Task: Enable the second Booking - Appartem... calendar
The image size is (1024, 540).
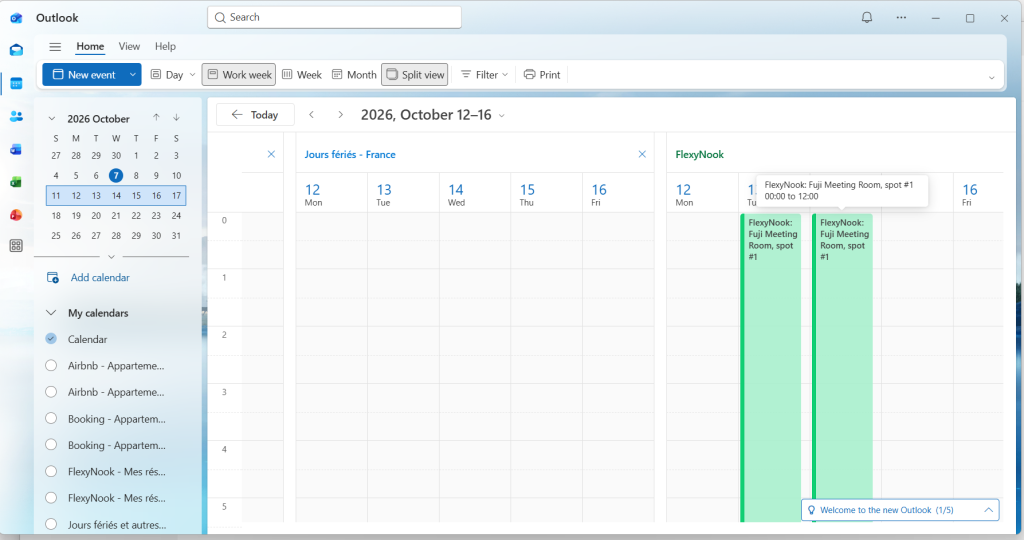Action: tap(51, 445)
